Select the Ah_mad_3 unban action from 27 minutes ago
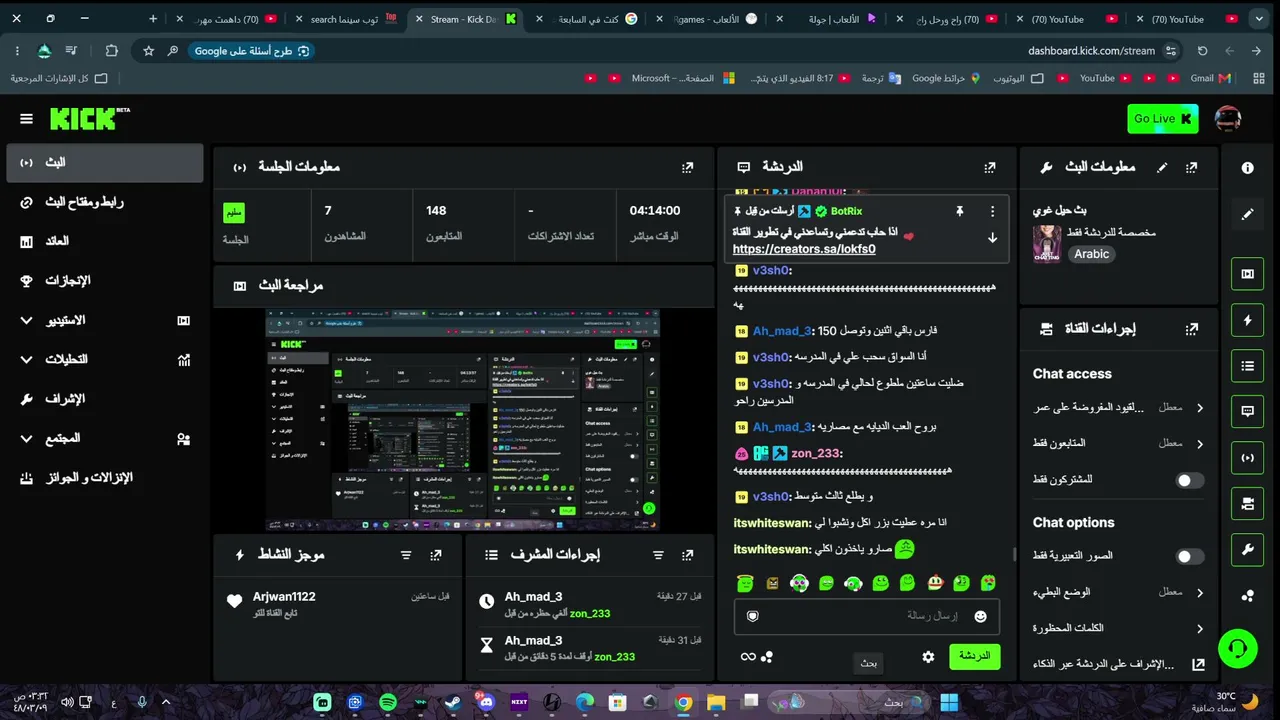This screenshot has width=1280, height=720. 591,604
